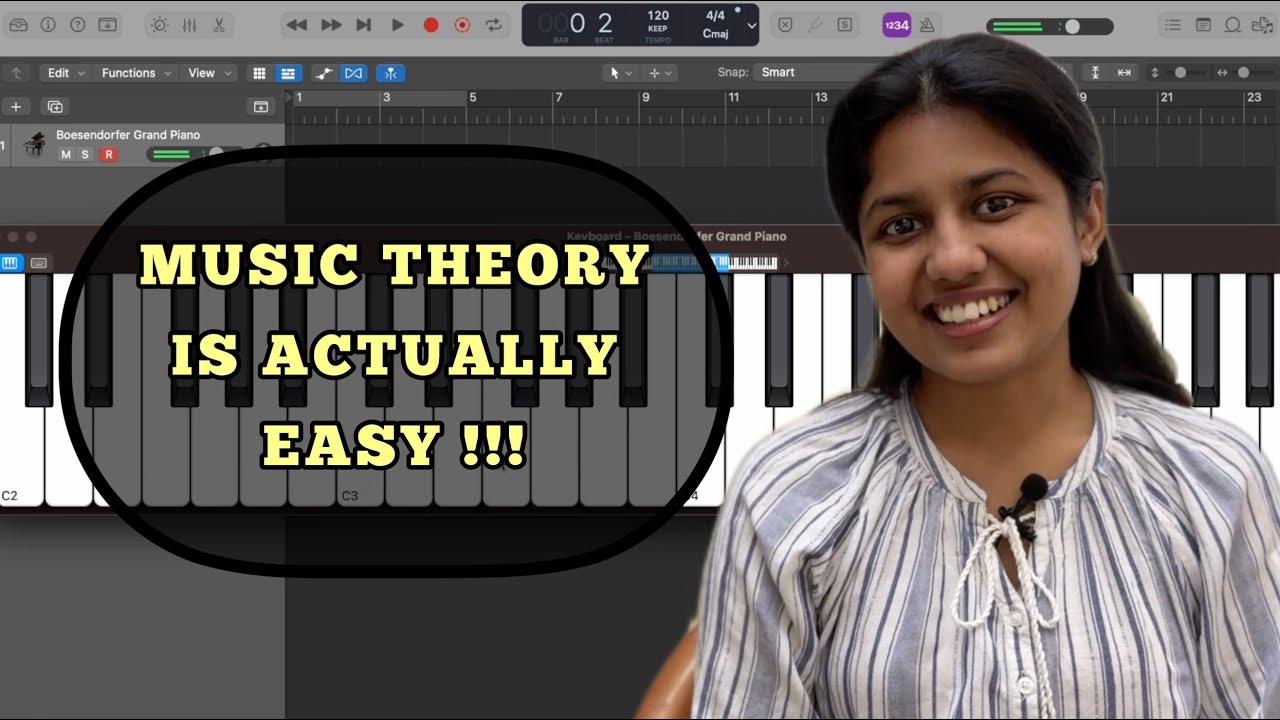Rewind the playhead
This screenshot has height=720, width=1280.
point(297,25)
